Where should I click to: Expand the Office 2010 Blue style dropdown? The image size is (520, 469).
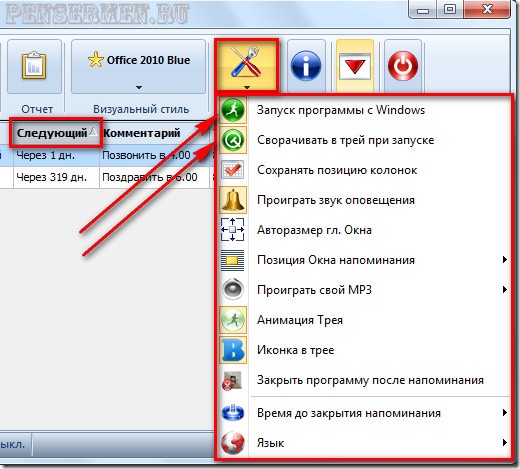(x=139, y=67)
